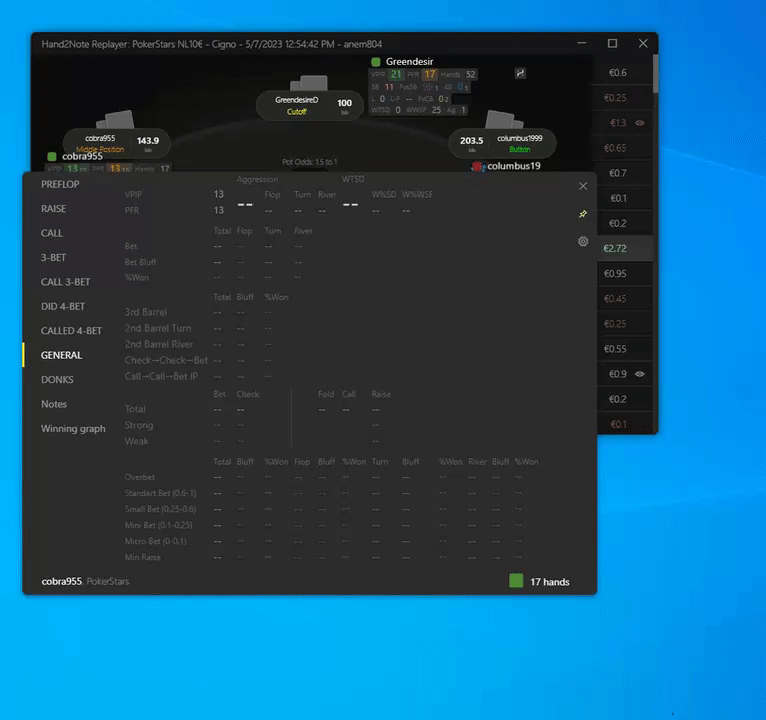The image size is (766, 720).
Task: Close the cobra955 stats popup
Action: (583, 186)
